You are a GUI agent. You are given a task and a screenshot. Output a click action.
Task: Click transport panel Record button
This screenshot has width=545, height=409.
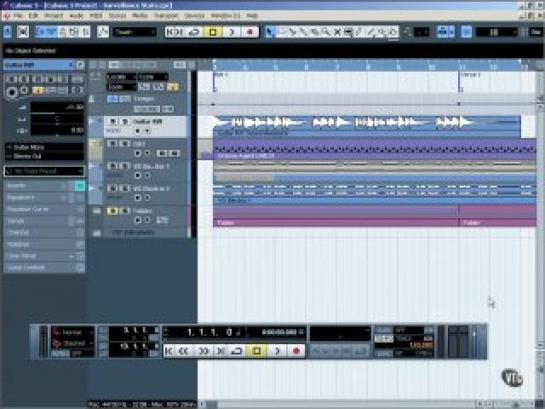tap(296, 351)
